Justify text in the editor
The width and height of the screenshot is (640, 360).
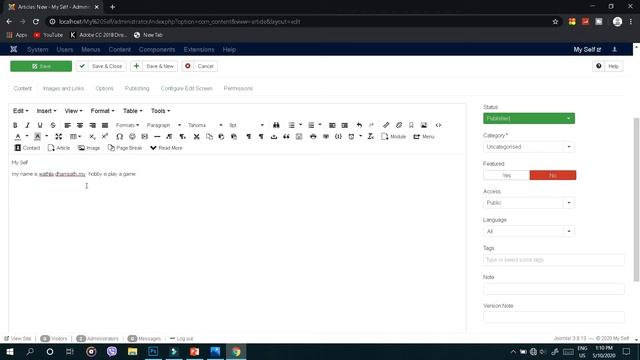(x=105, y=125)
